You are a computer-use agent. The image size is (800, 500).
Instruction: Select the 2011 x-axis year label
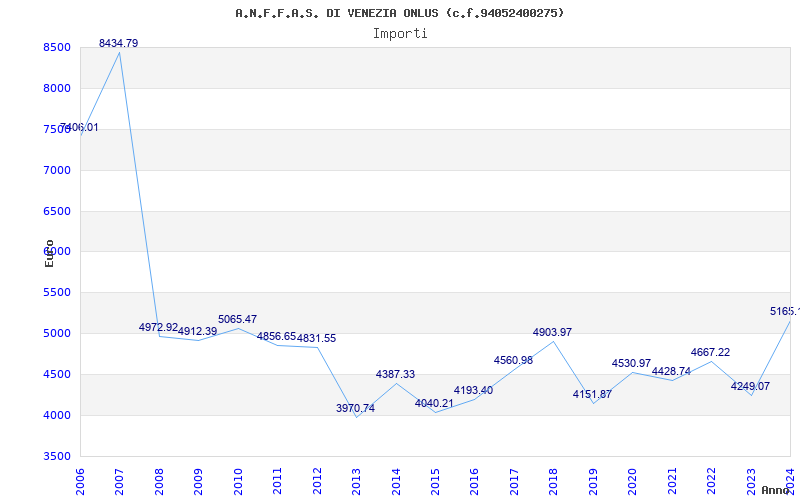[277, 482]
